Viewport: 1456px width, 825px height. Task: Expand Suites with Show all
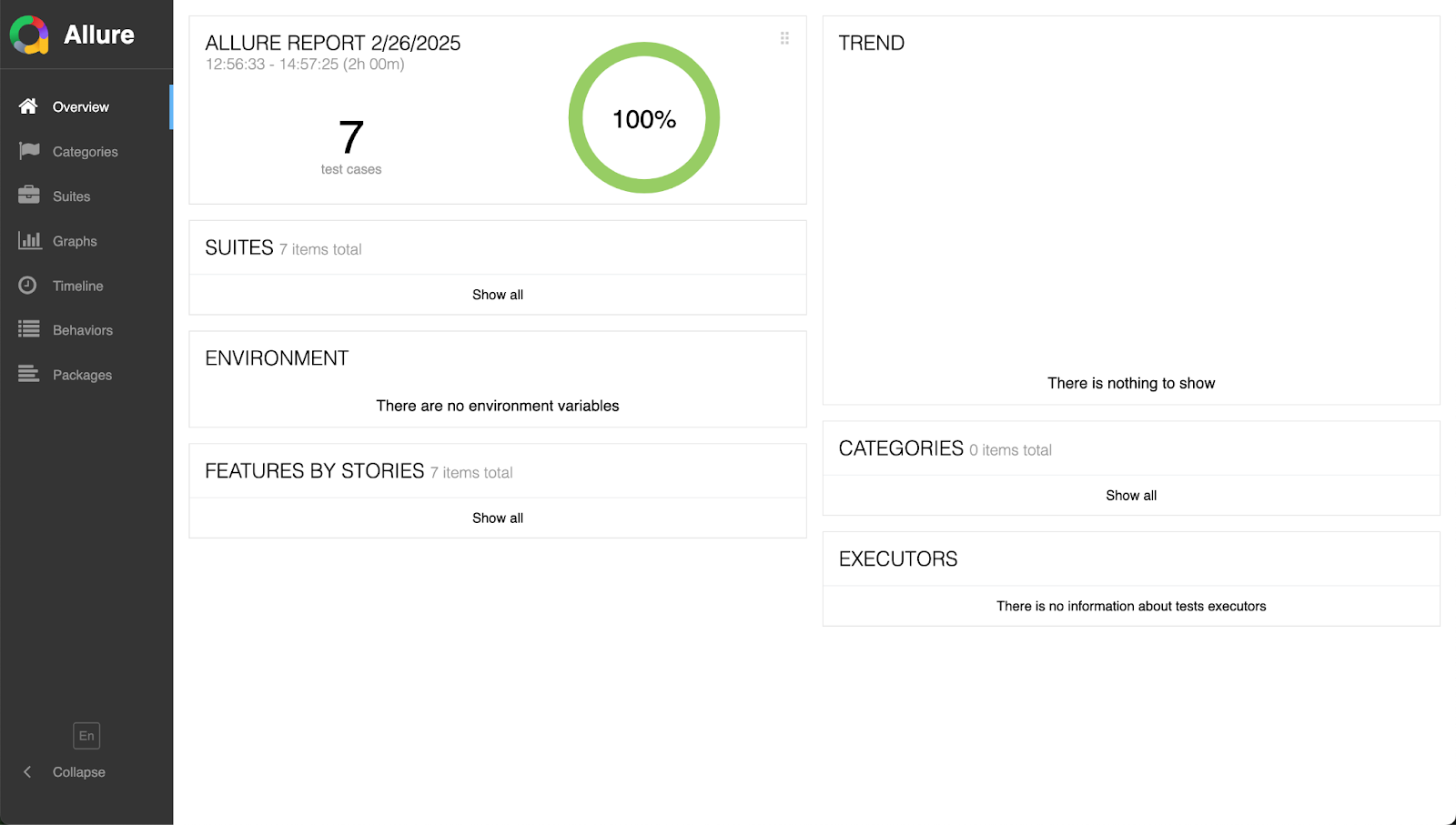tap(497, 295)
